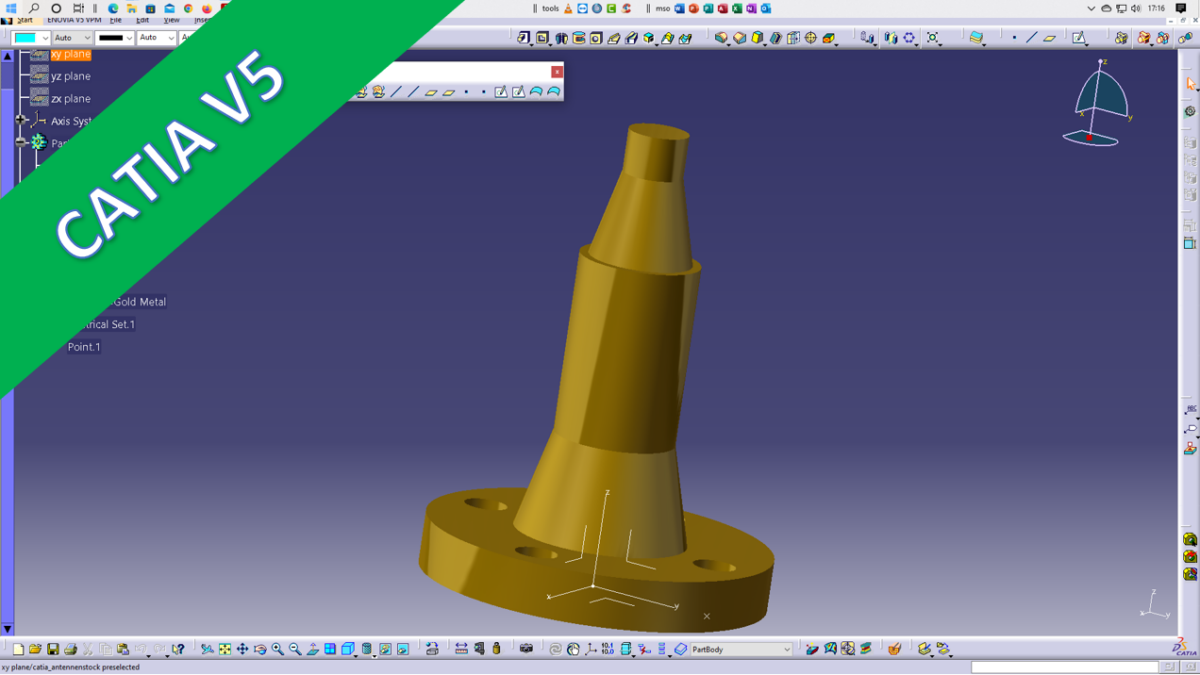Close the floating toolbar with red X
The width and height of the screenshot is (1200, 675).
[557, 71]
